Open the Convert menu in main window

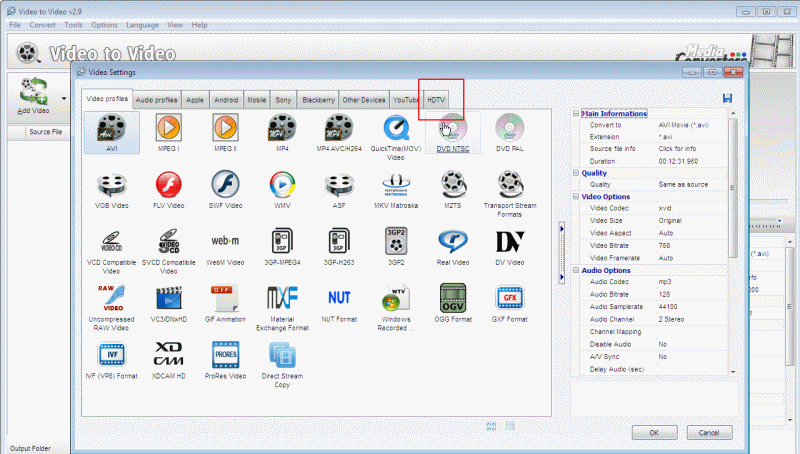(42, 25)
